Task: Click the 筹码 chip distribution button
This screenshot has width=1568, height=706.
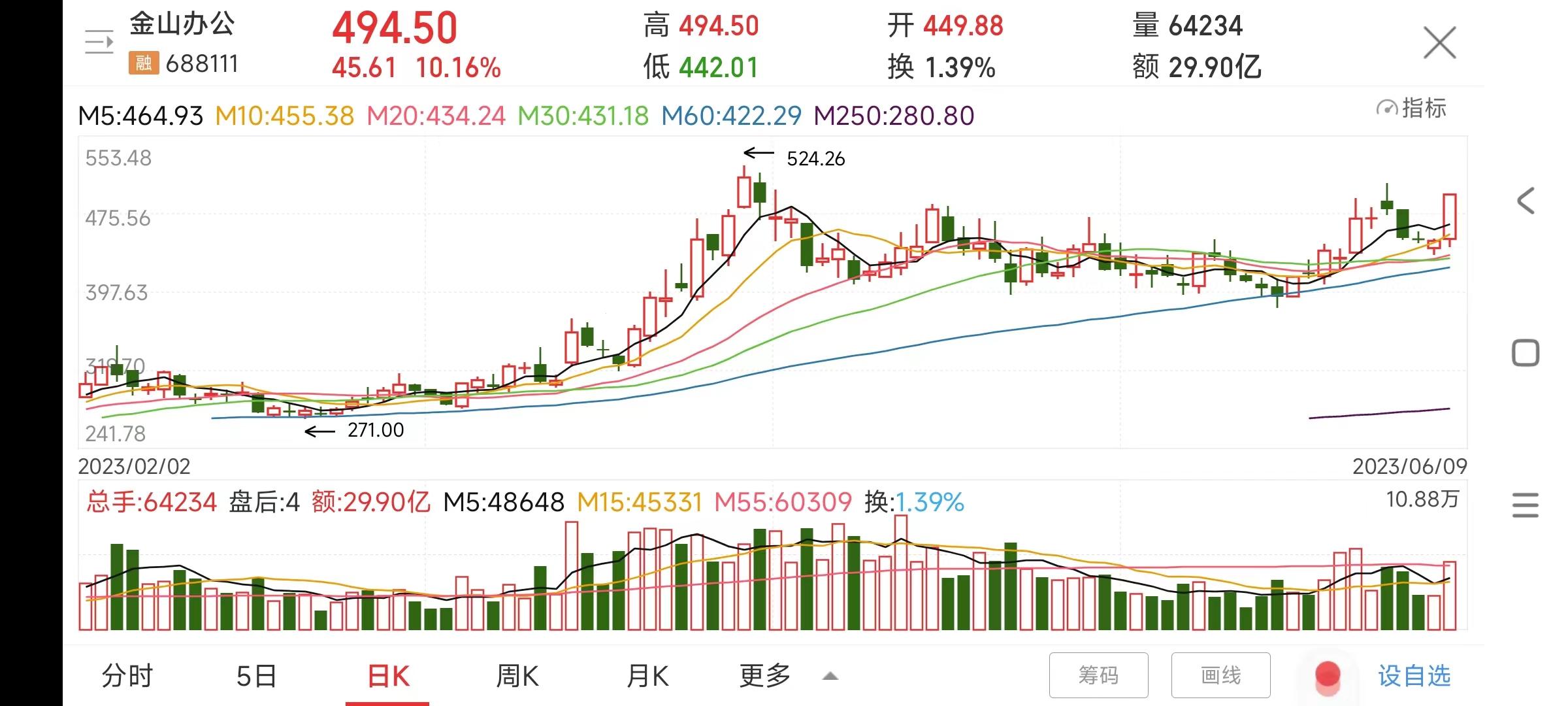Action: pos(1099,675)
